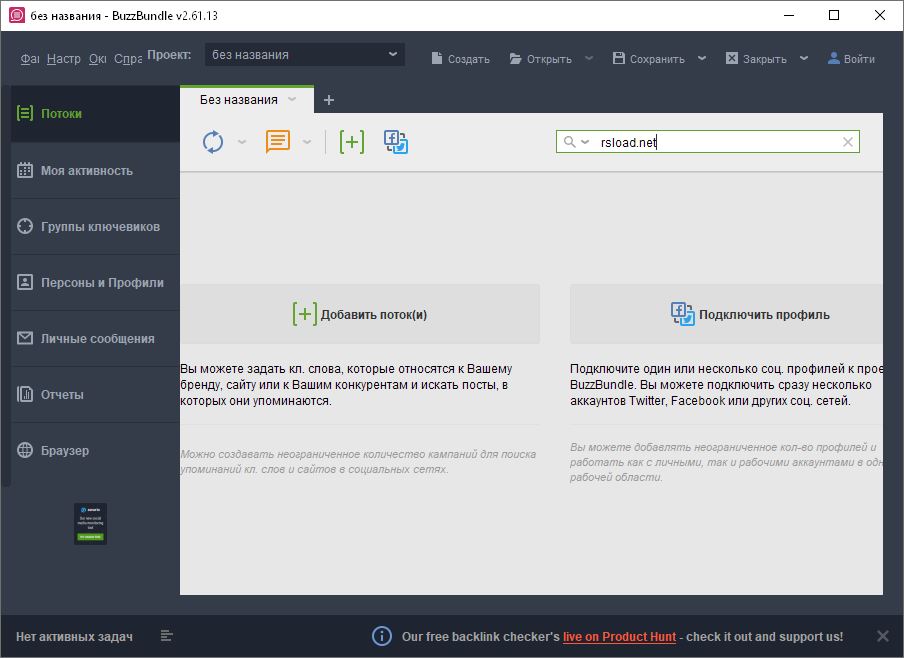The image size is (904, 658).
Task: Open Личные сообщения section
Action: tap(95, 338)
